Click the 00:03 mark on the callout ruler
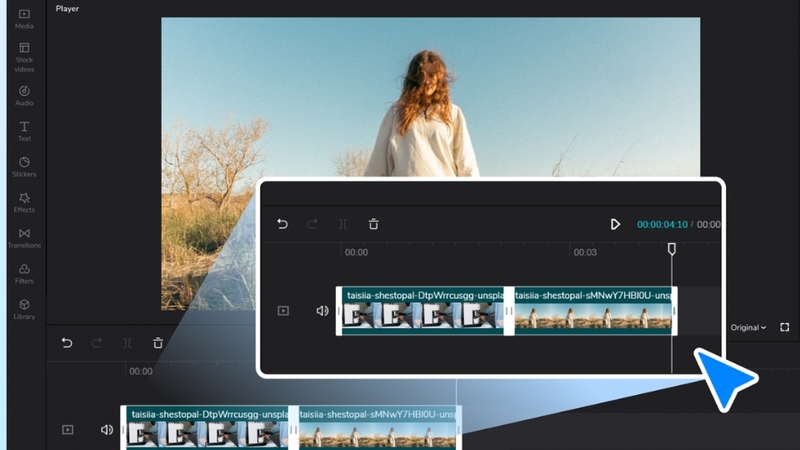 pos(585,252)
